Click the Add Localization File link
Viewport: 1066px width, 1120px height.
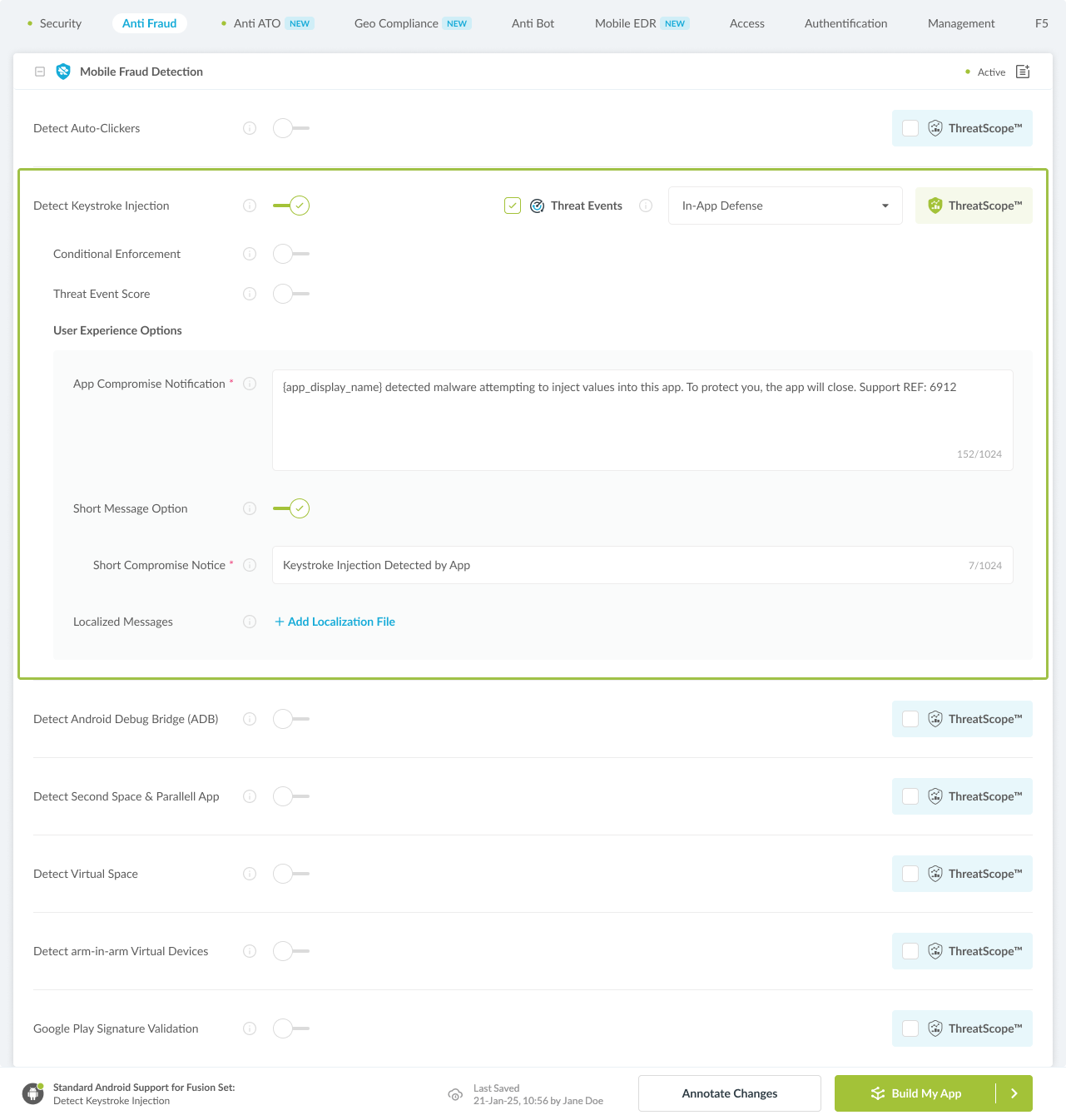(335, 622)
